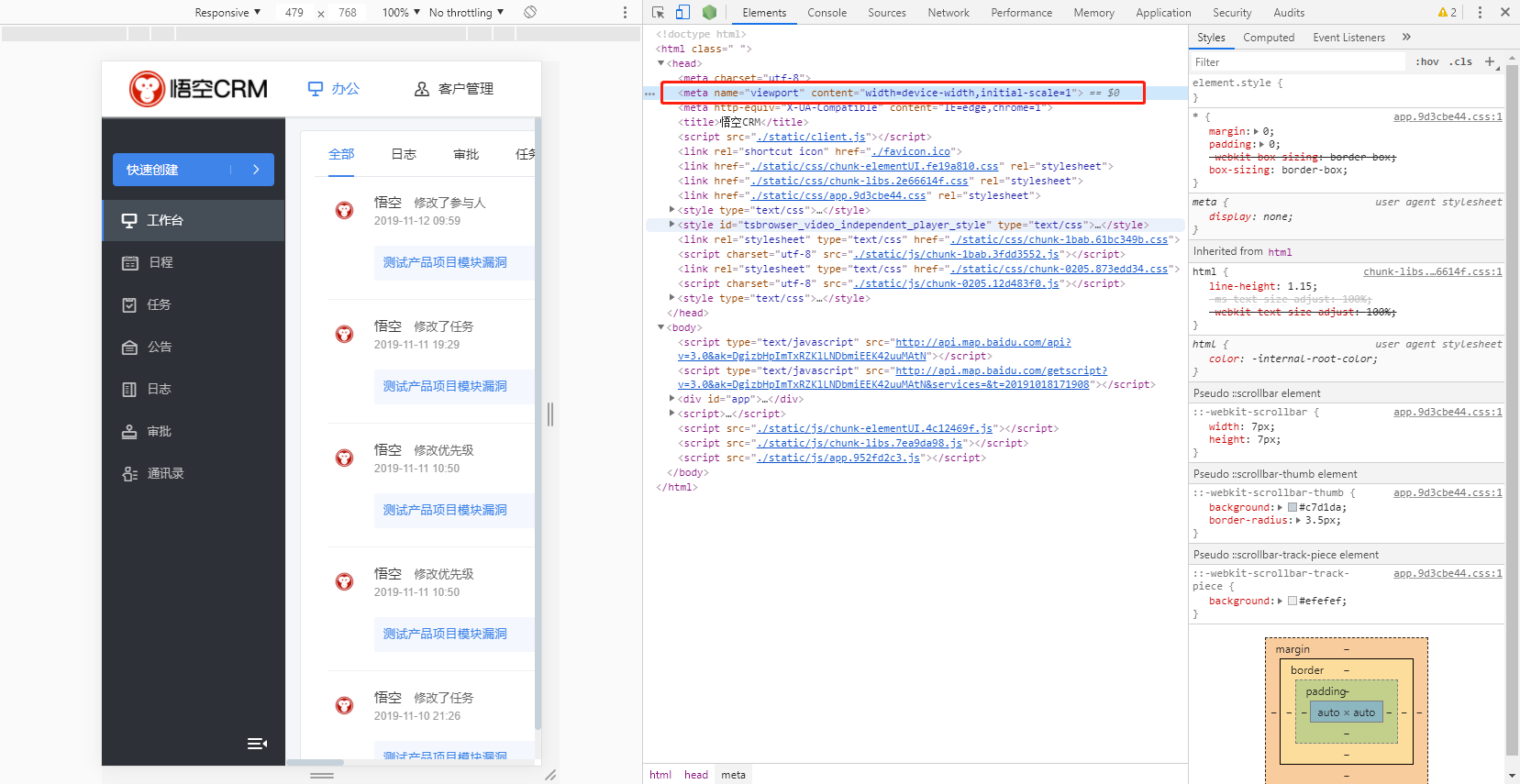The width and height of the screenshot is (1520, 784).
Task: Open the 100% zoom dropdown
Action: (x=401, y=13)
